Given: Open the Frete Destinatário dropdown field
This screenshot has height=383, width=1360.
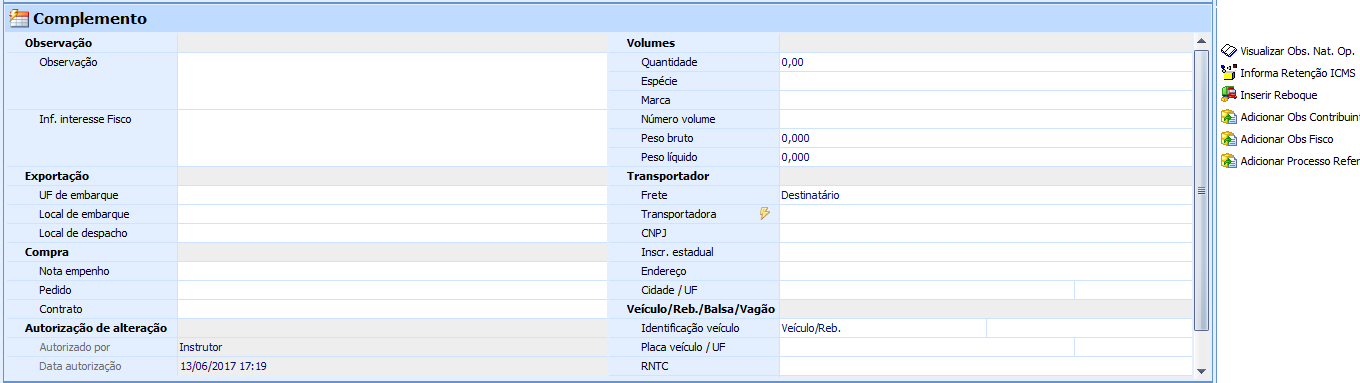Looking at the screenshot, I should 985,195.
